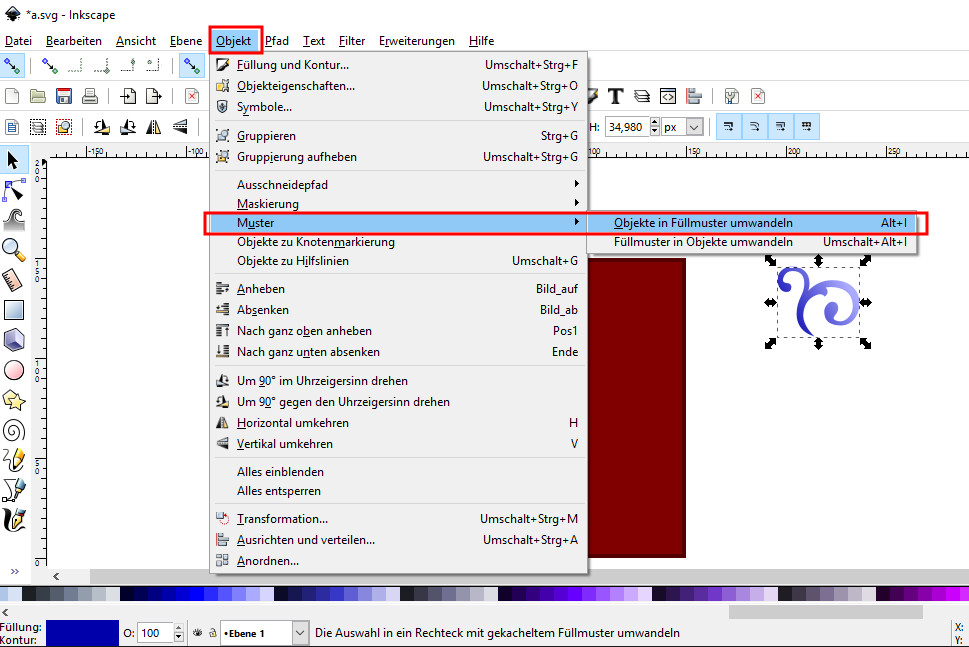Click the Select all objects icon
969x647 pixels.
[12, 127]
